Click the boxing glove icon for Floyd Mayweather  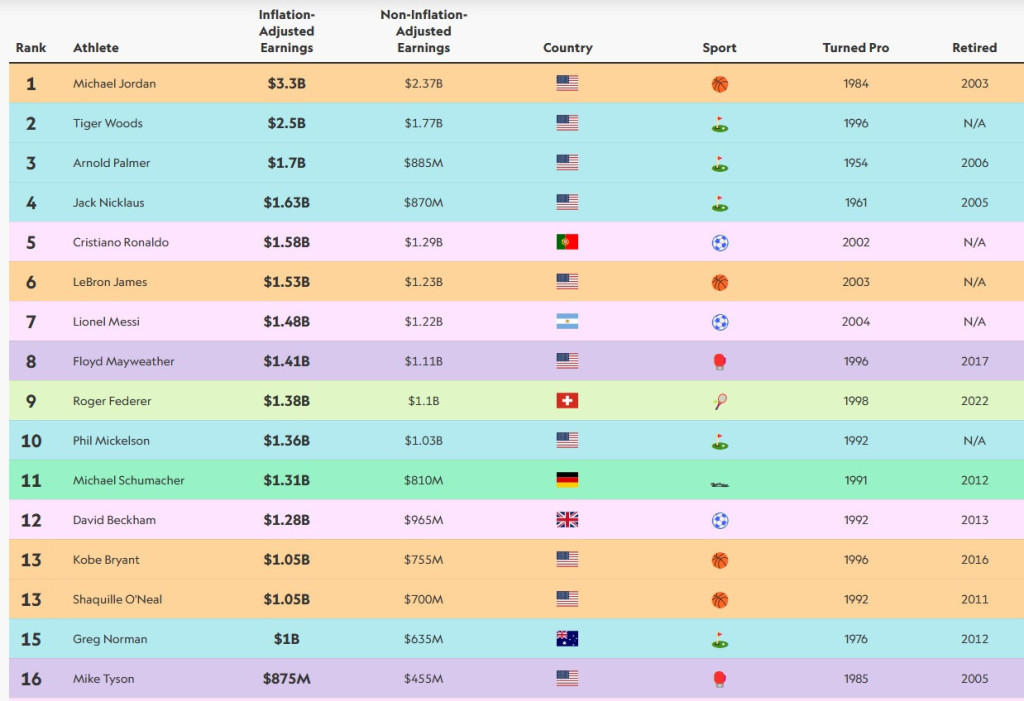(719, 362)
